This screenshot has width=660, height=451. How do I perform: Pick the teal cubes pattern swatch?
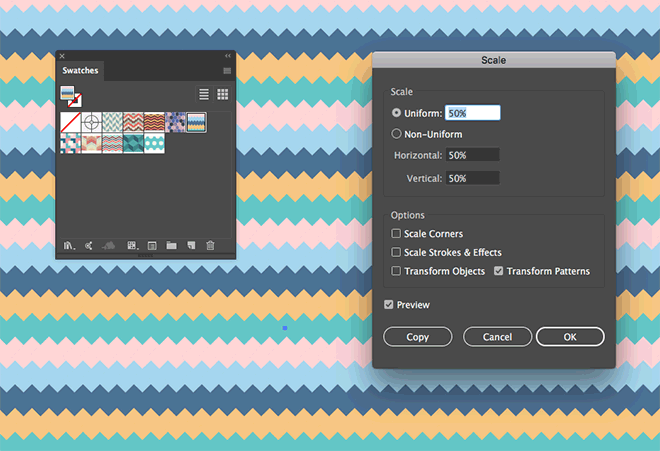[133, 144]
